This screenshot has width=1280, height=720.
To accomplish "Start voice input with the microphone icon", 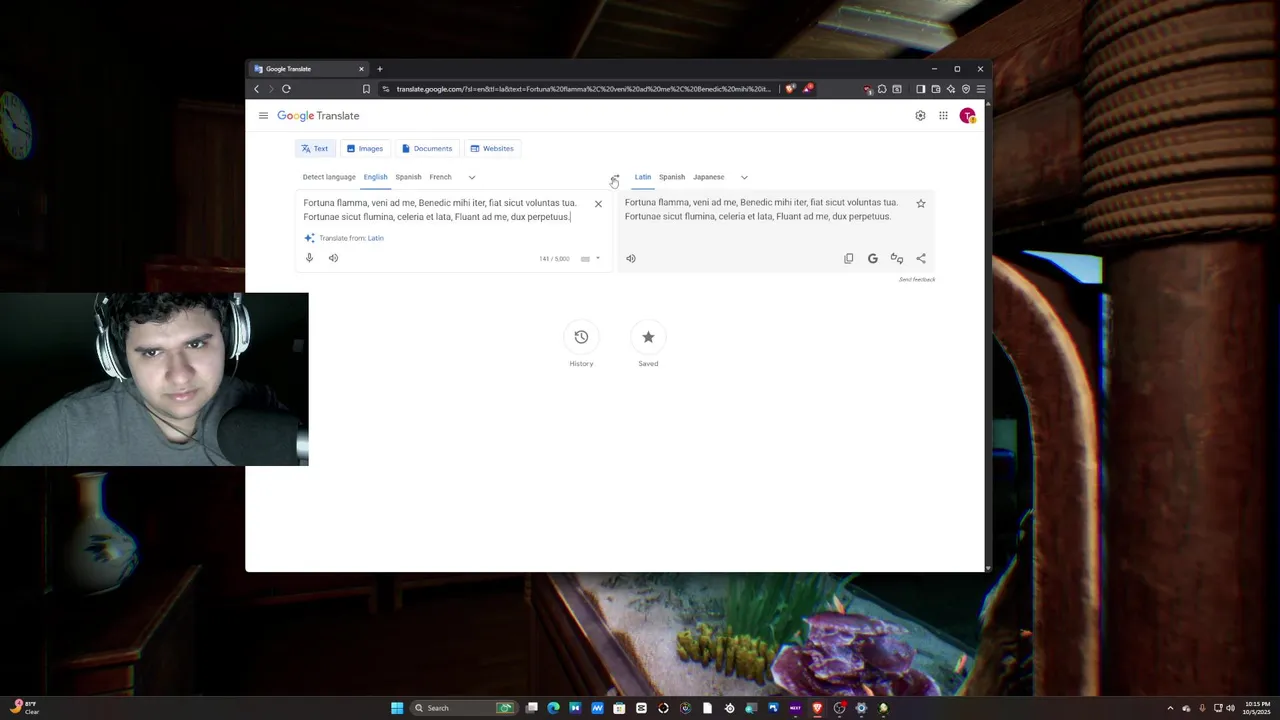I will 309,258.
